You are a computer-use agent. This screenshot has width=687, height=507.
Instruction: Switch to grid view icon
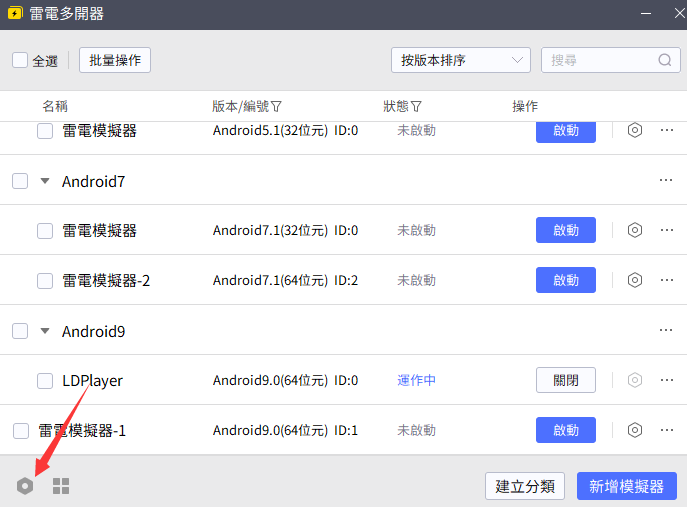[61, 486]
